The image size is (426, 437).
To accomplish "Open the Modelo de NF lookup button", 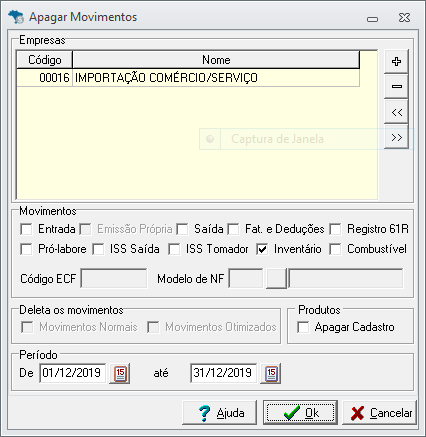I will click(276, 279).
